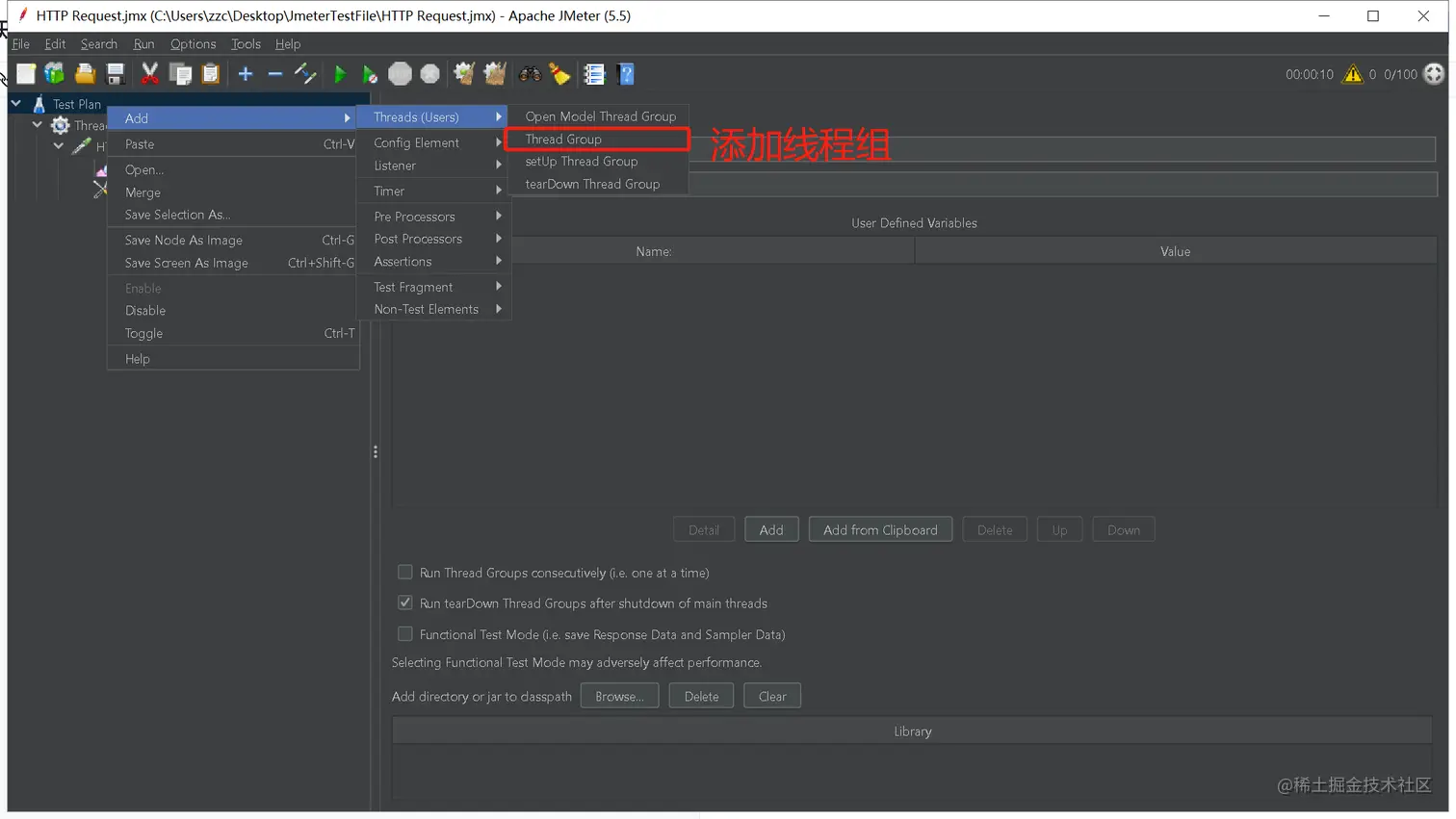Select setUp Thread Group entry

[x=598, y=162]
